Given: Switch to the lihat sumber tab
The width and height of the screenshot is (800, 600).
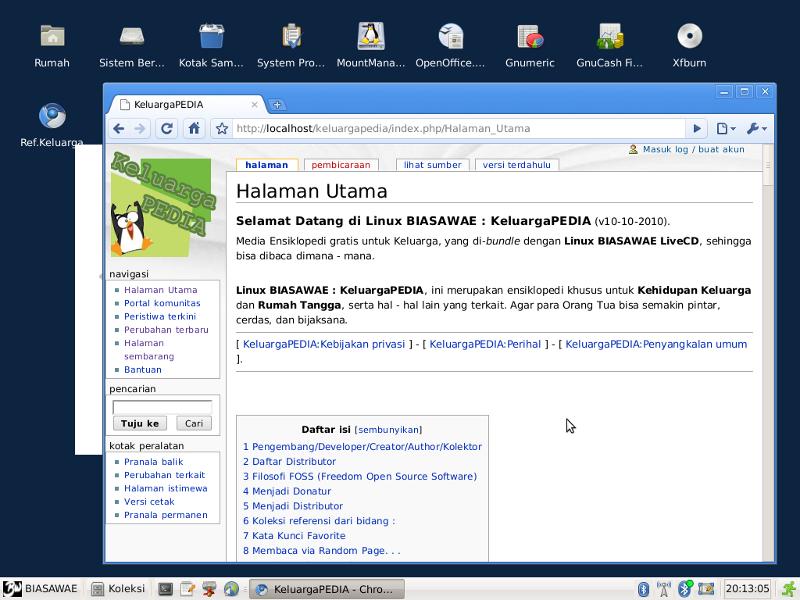Looking at the screenshot, I should tap(432, 165).
